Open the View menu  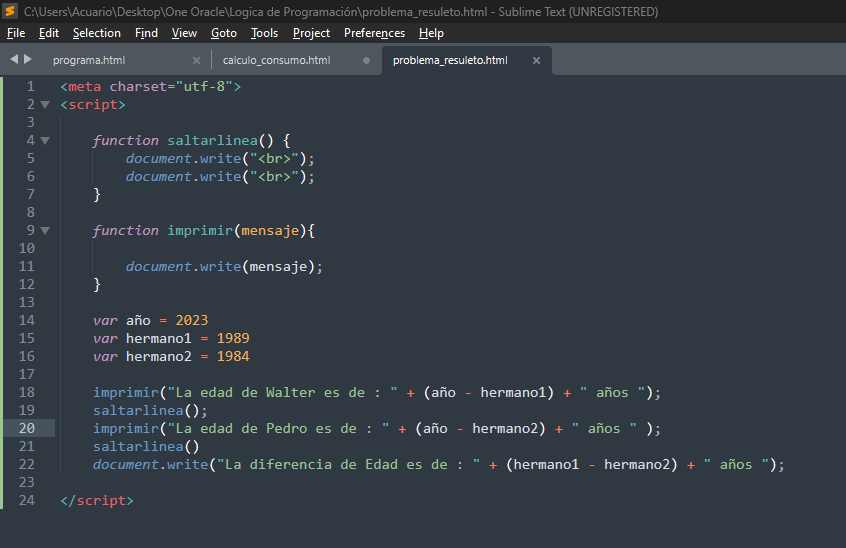(184, 33)
